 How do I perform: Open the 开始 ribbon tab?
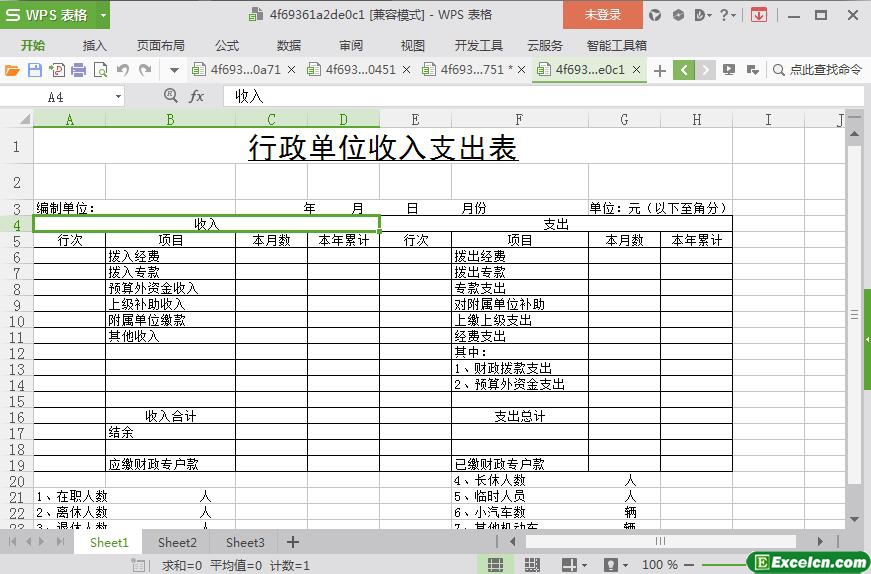(x=33, y=46)
